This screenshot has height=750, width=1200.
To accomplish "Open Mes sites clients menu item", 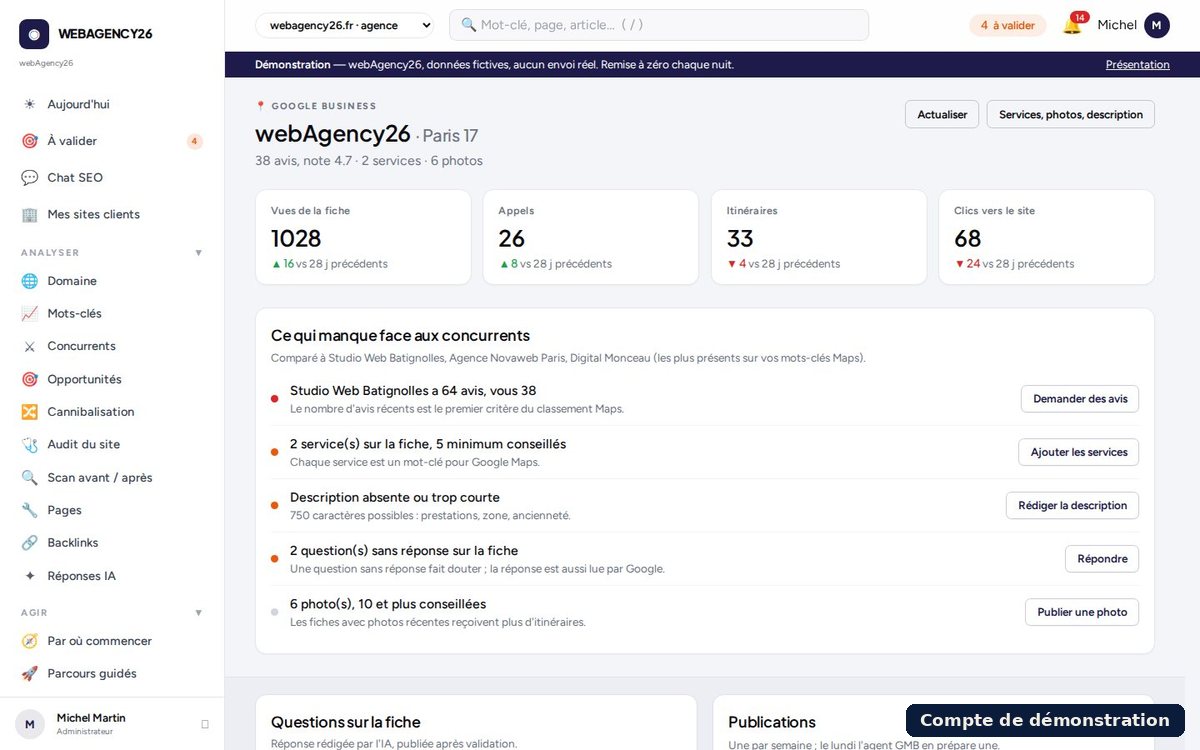I will (x=112, y=215).
